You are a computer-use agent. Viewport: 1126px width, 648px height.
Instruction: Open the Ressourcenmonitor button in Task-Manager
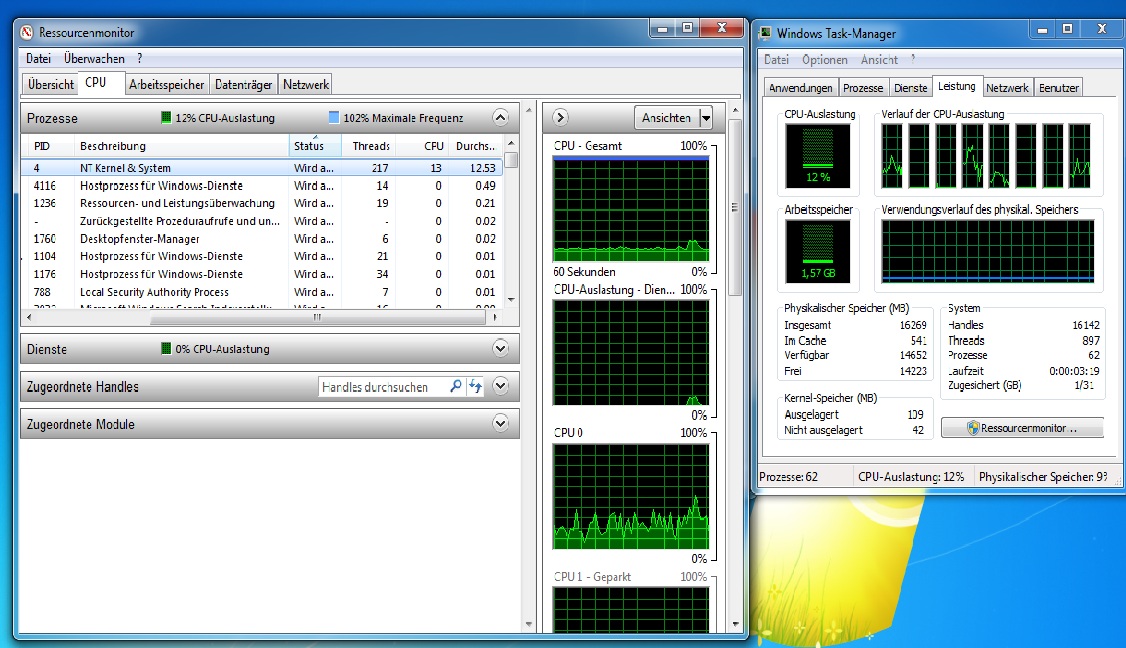[1023, 427]
